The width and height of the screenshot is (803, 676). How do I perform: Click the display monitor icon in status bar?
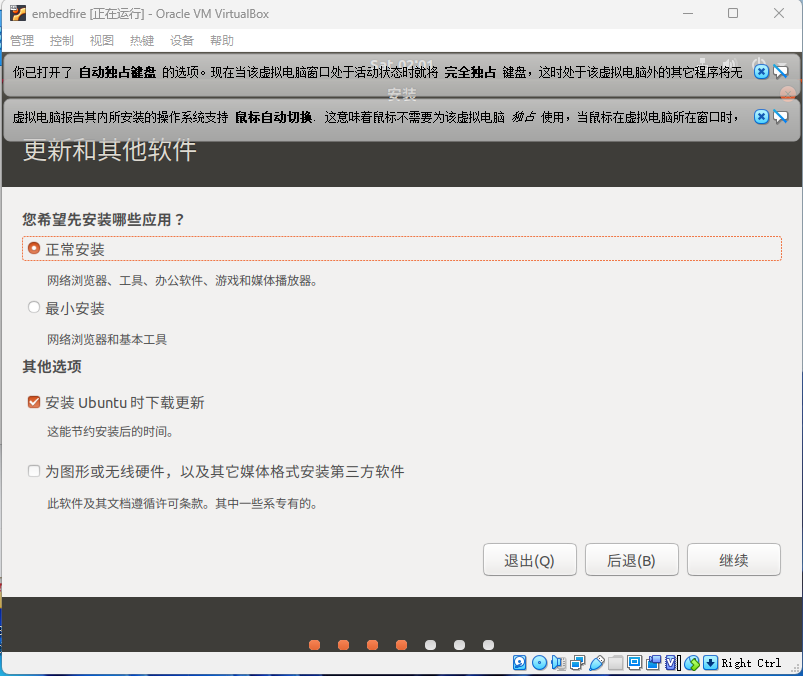635,663
